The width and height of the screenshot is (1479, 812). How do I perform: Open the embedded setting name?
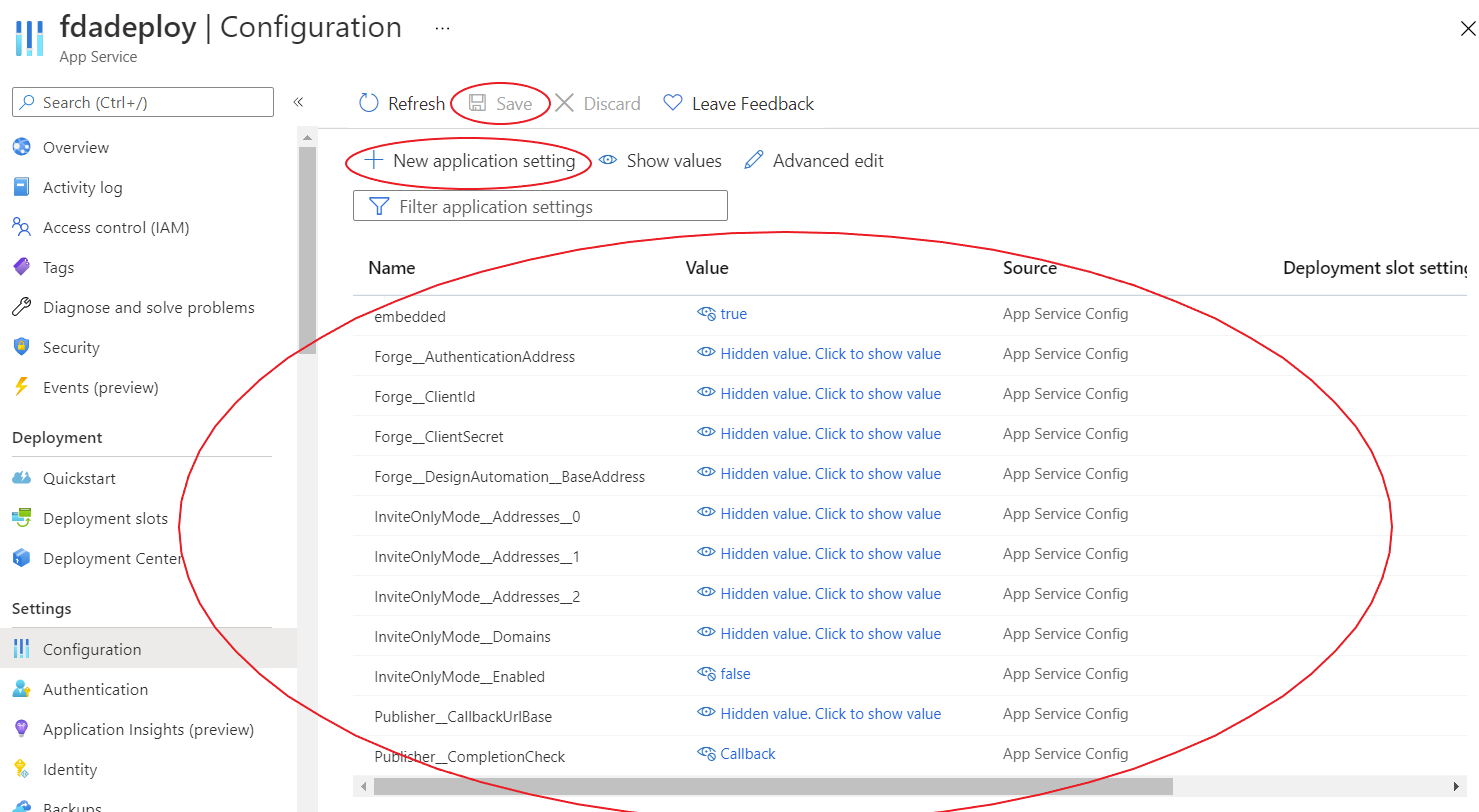[x=410, y=316]
